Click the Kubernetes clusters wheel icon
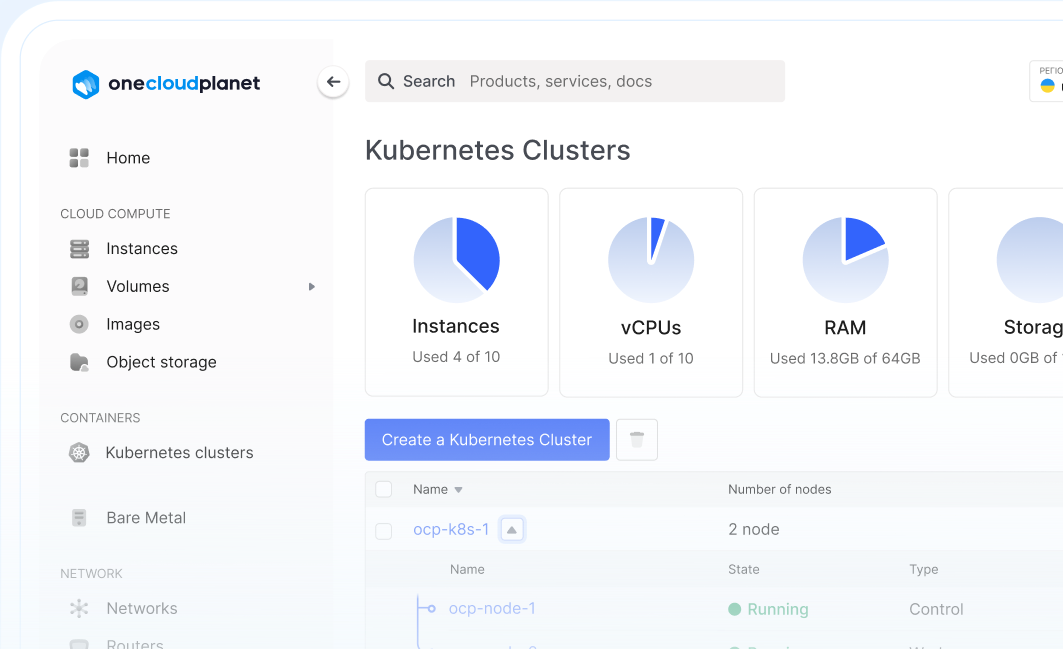This screenshot has height=649, width=1063. [79, 452]
